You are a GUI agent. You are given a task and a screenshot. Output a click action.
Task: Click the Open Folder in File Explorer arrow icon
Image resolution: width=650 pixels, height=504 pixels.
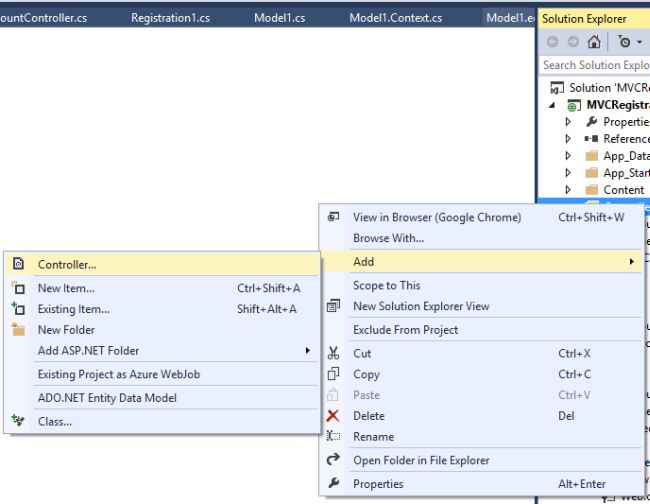334,460
